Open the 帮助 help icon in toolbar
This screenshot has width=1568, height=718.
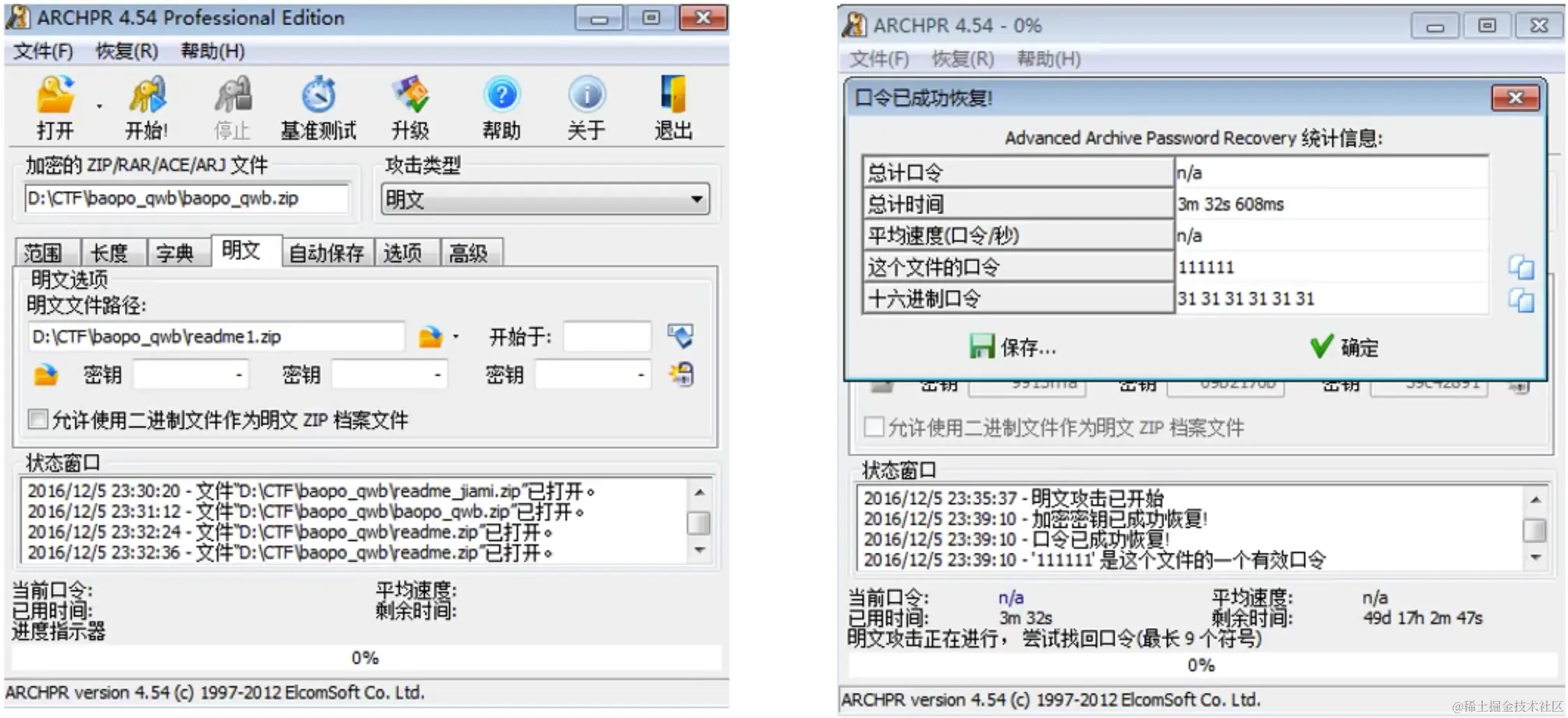(x=502, y=96)
